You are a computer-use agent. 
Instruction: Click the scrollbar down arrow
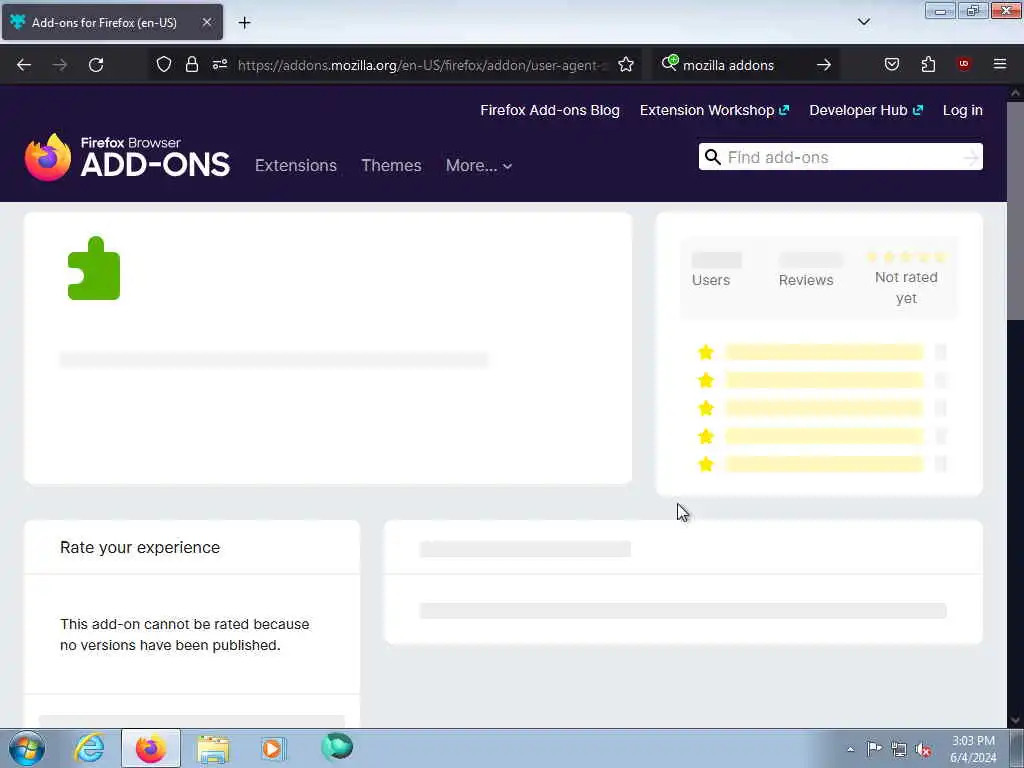coord(1015,720)
